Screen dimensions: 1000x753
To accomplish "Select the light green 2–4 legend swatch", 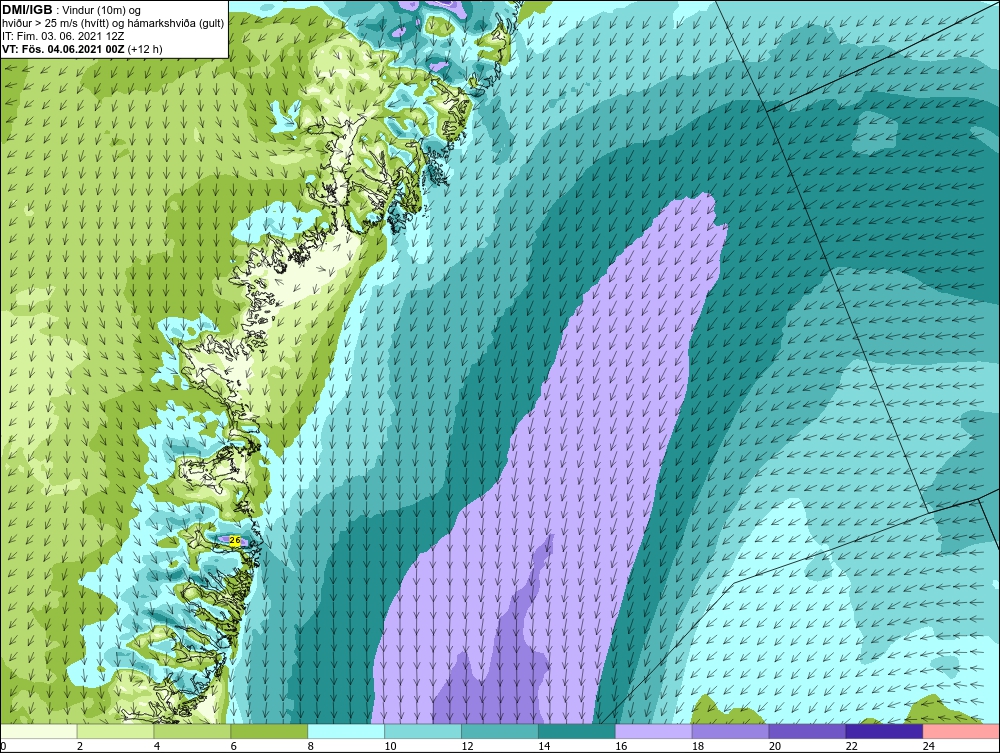I will [115, 731].
